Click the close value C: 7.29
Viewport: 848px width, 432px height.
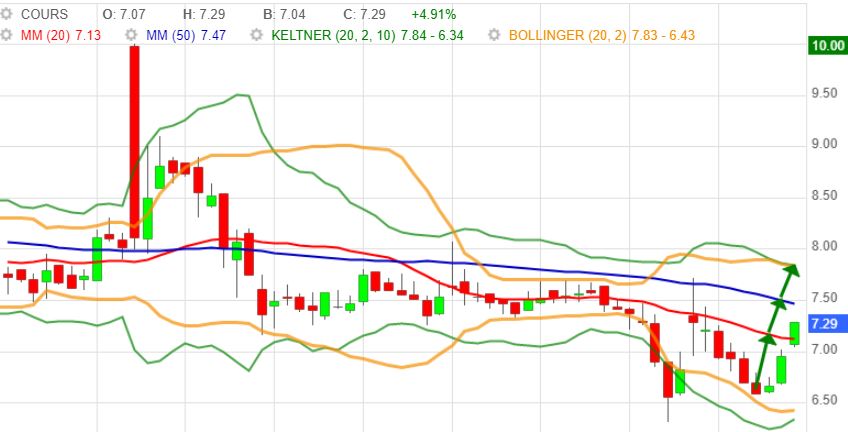(x=363, y=14)
